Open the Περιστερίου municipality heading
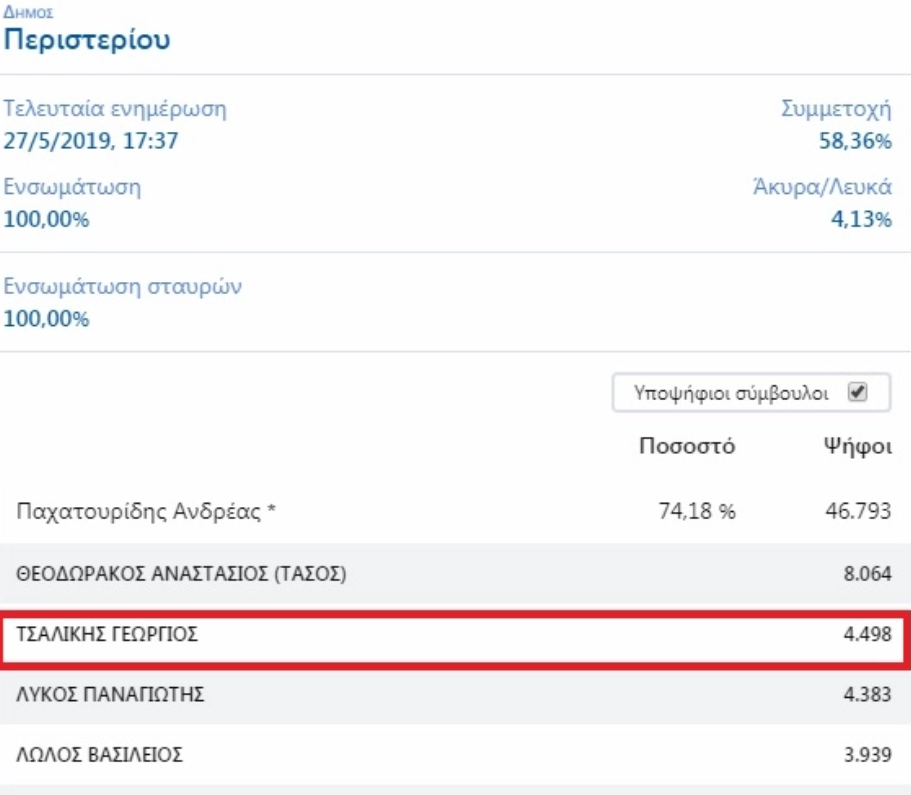The image size is (911, 795). [x=87, y=40]
